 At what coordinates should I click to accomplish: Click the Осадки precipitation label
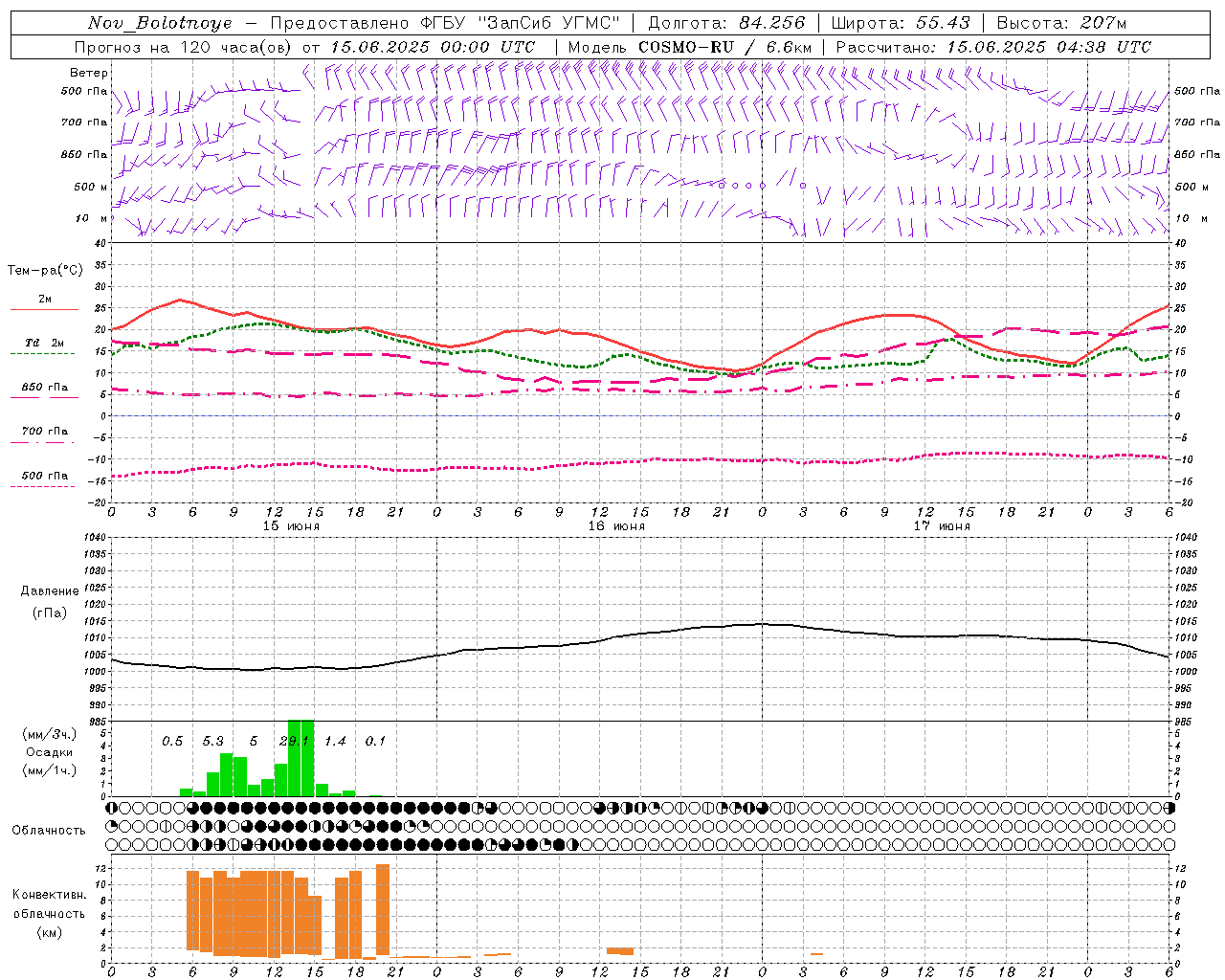coord(49,752)
